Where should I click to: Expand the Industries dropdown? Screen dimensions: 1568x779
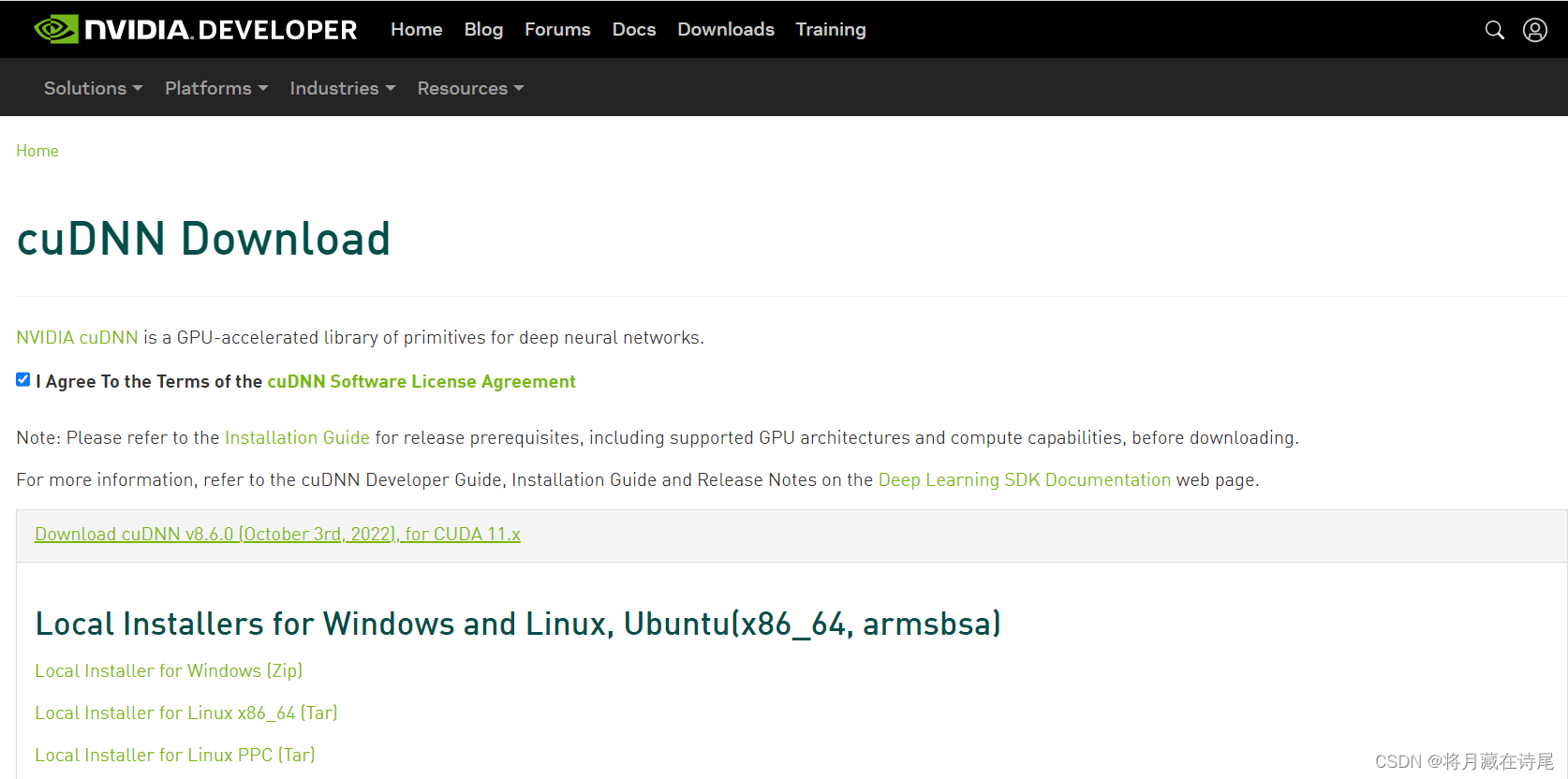(343, 88)
